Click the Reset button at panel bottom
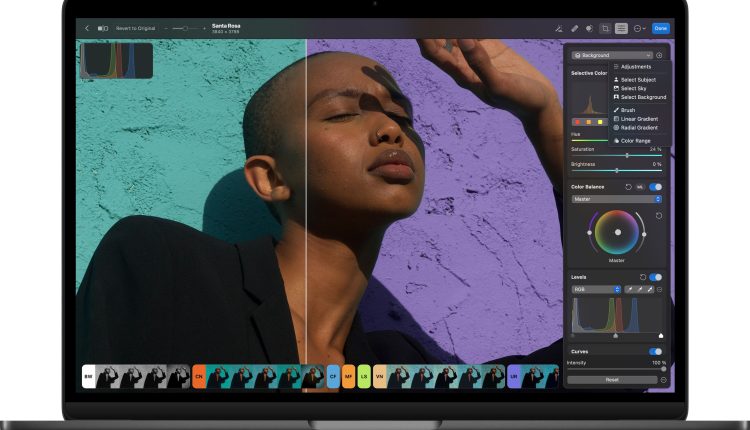The image size is (750, 430). 612,380
